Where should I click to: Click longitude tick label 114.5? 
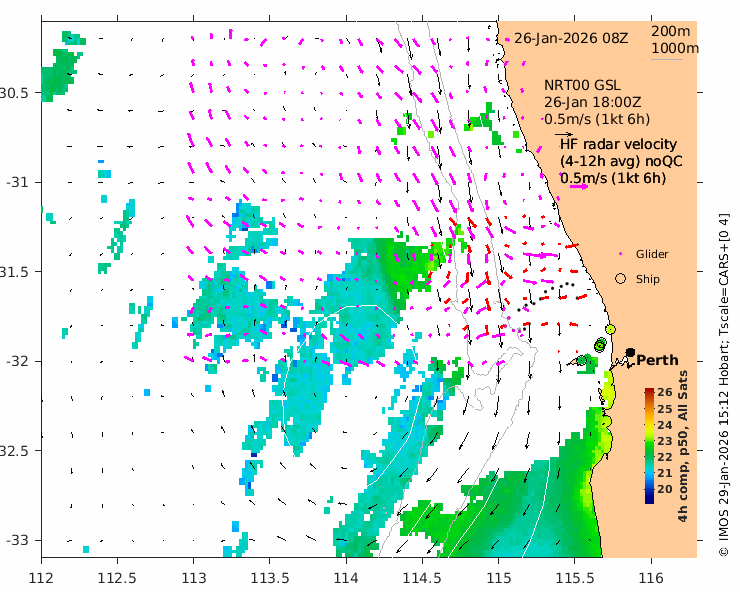tap(422, 578)
